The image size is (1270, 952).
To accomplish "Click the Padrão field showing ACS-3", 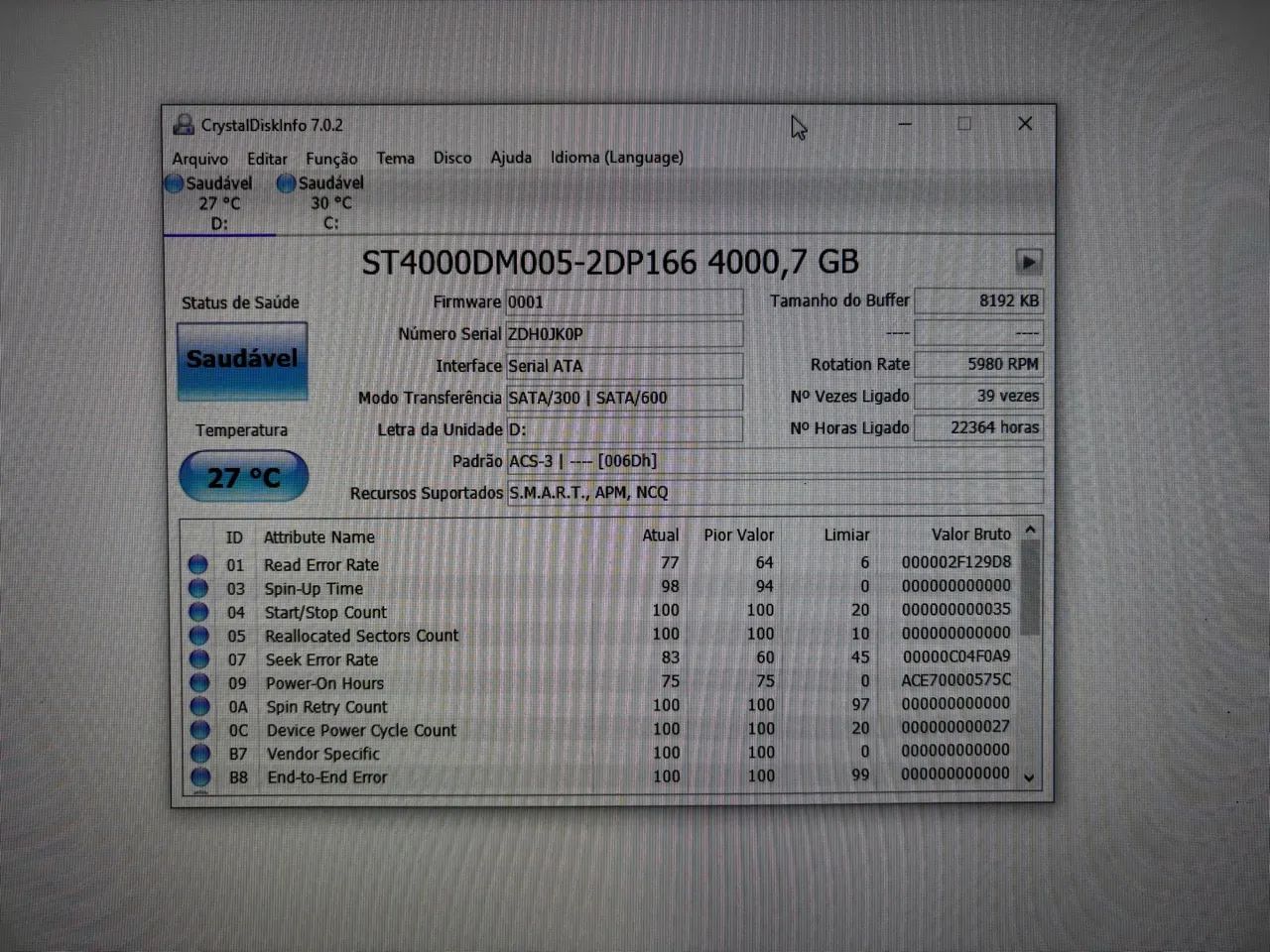I will pos(775,461).
